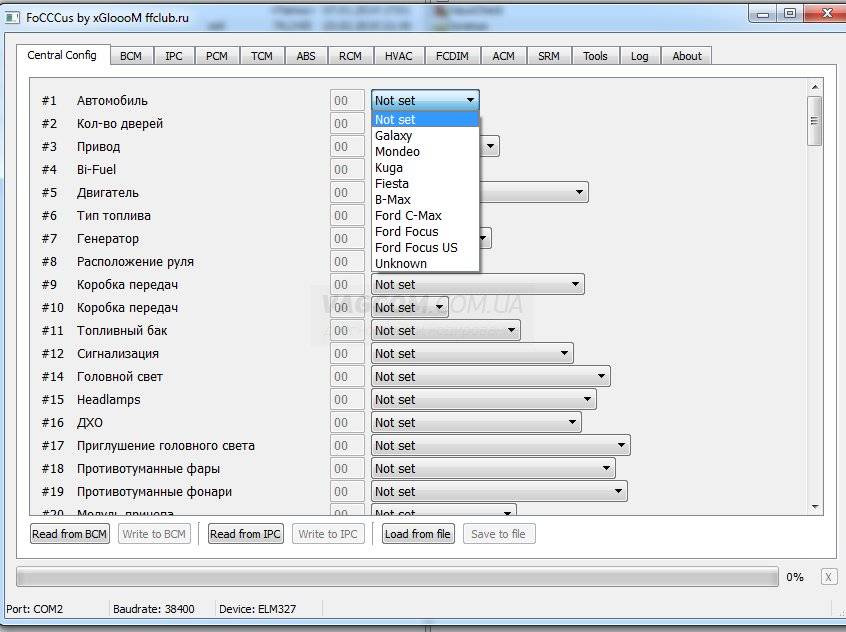Click the #1 Автомобиль hex value field

[347, 100]
